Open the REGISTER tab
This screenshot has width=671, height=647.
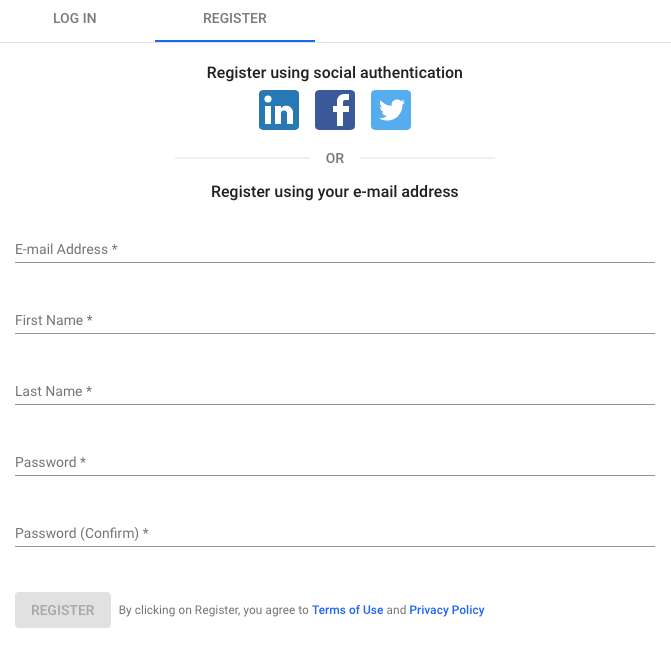coord(235,18)
